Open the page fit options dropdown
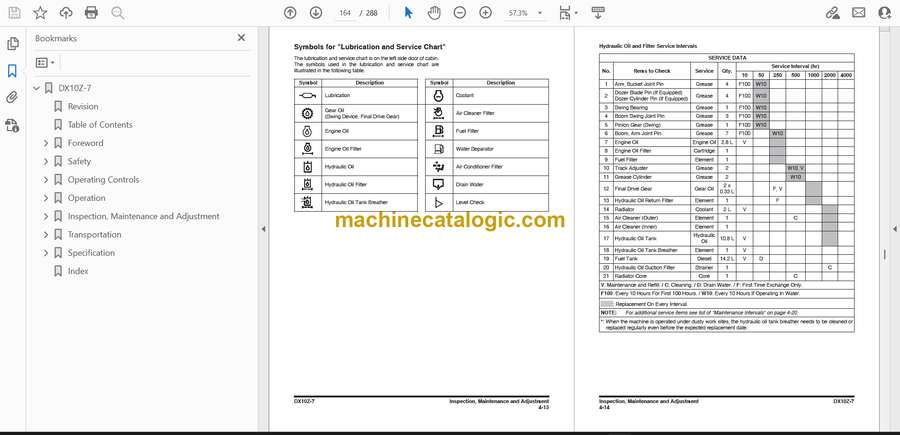The height and width of the screenshot is (435, 900). (x=568, y=13)
